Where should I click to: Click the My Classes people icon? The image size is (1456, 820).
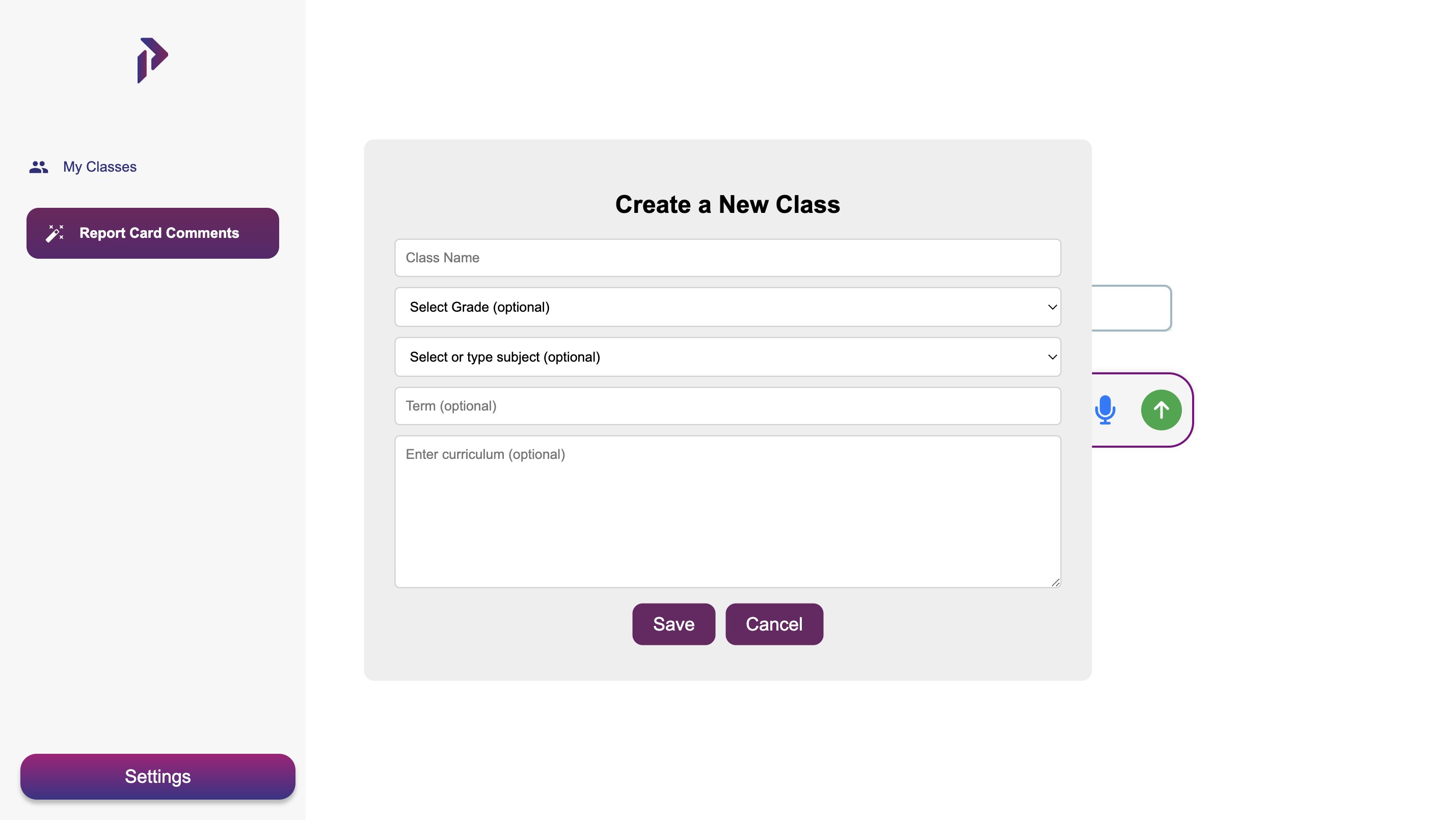tap(38, 167)
